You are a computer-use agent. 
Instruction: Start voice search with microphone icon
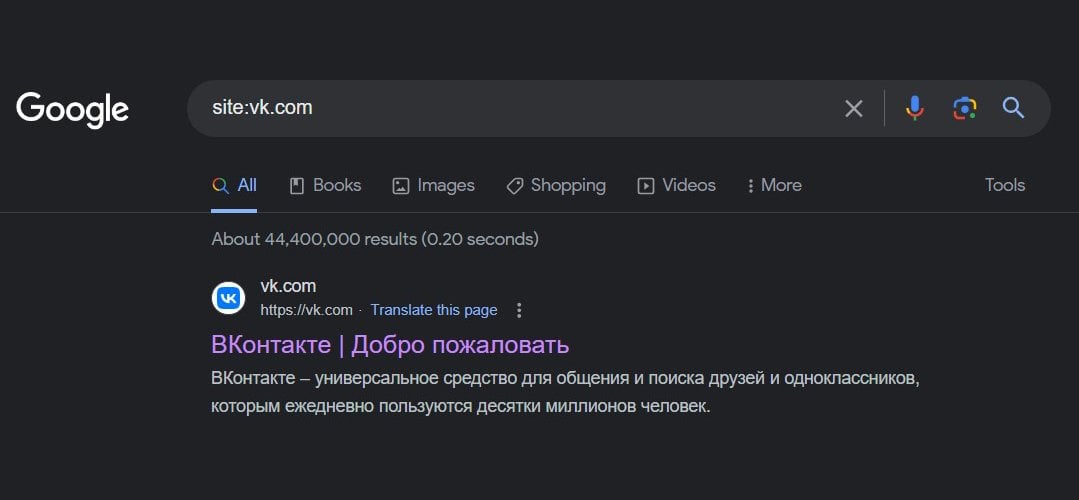pos(915,108)
